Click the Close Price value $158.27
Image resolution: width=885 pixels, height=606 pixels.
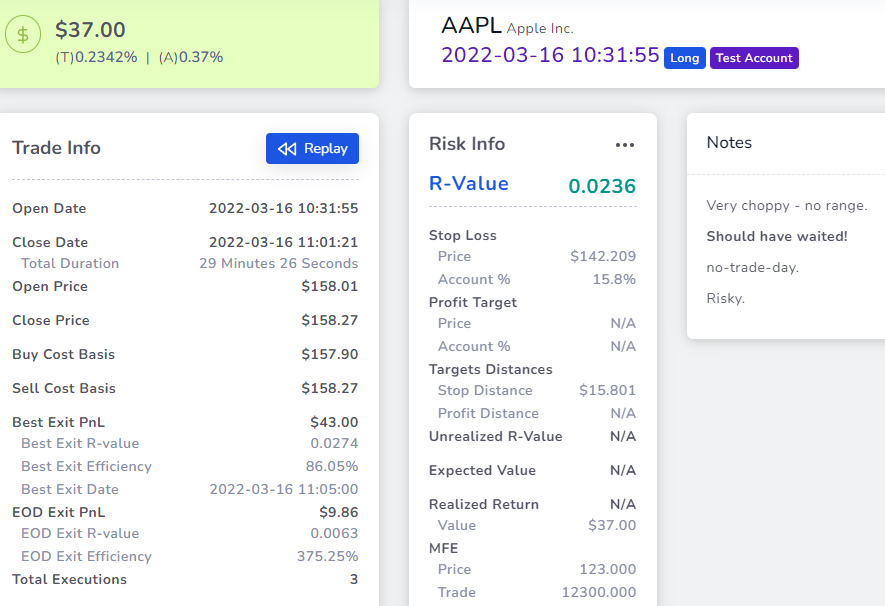(x=330, y=320)
